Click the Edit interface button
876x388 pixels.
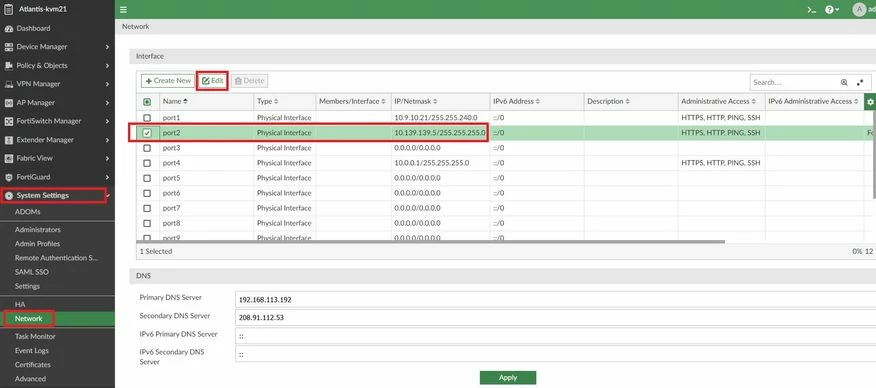click(x=213, y=81)
